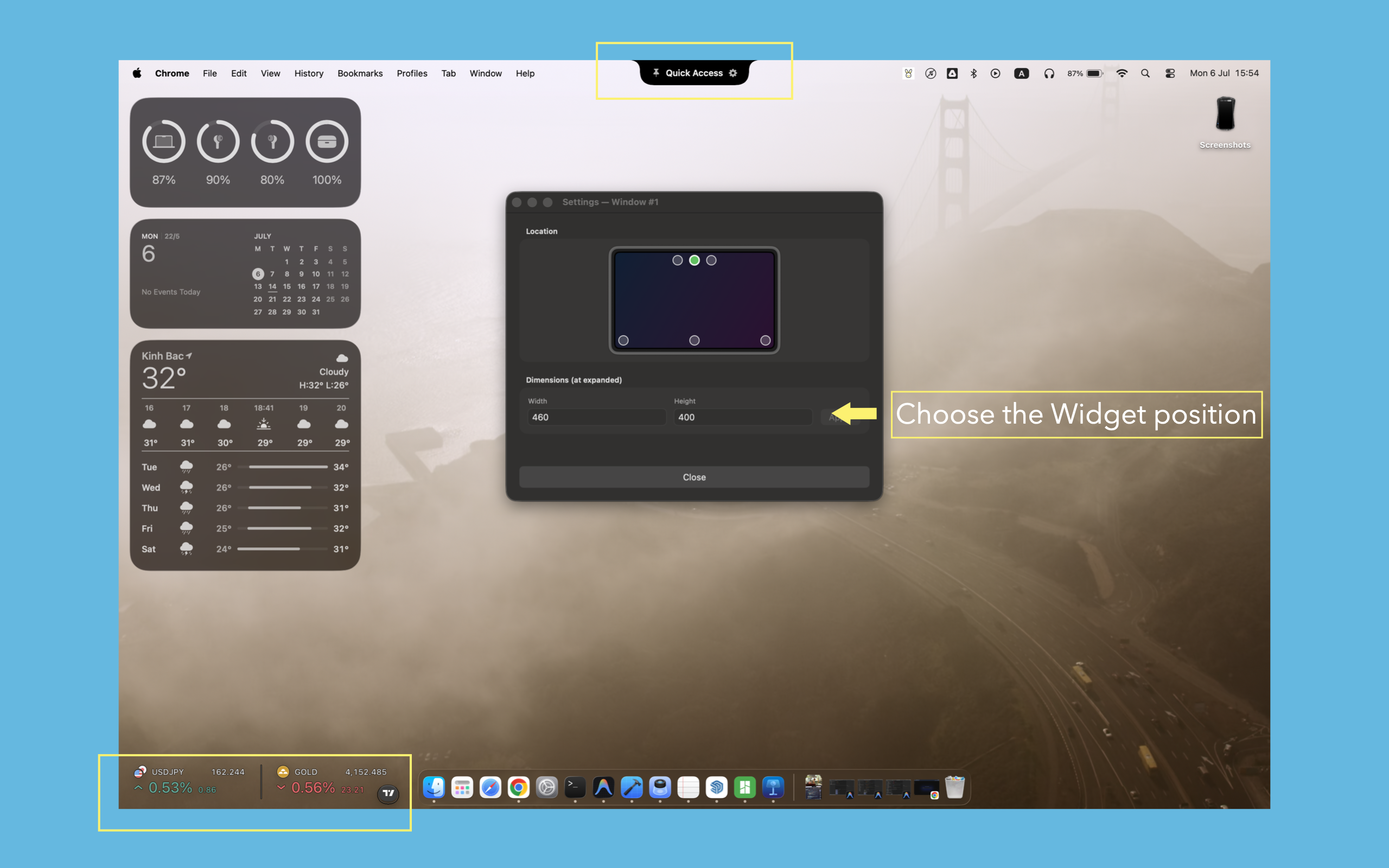The image size is (1389, 868).
Task: Click the MacBook 87% battery ring
Action: (x=163, y=141)
